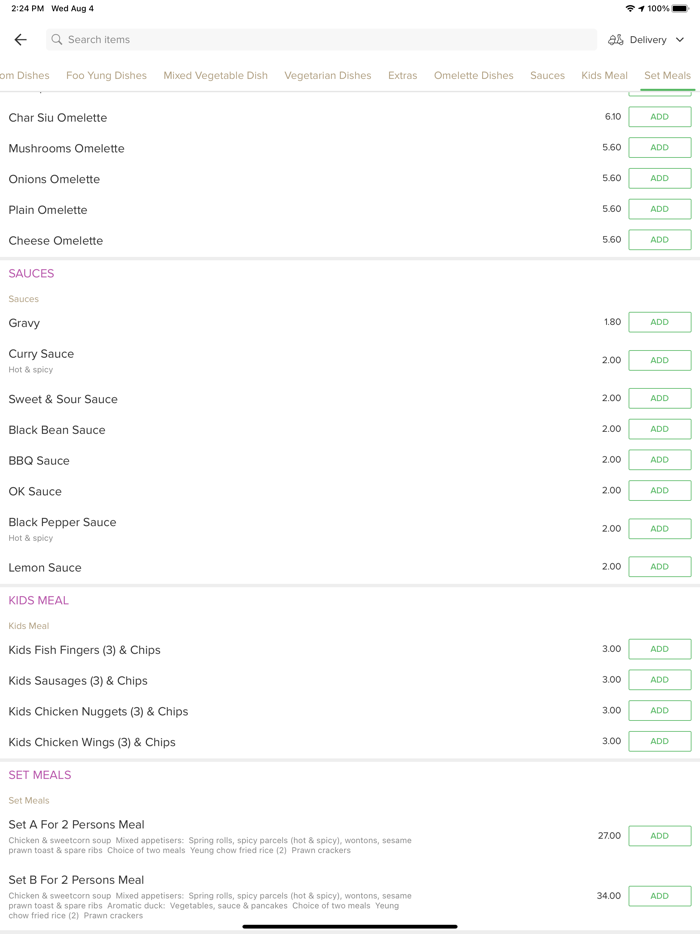Add Char Siu Omelette to order

(659, 117)
